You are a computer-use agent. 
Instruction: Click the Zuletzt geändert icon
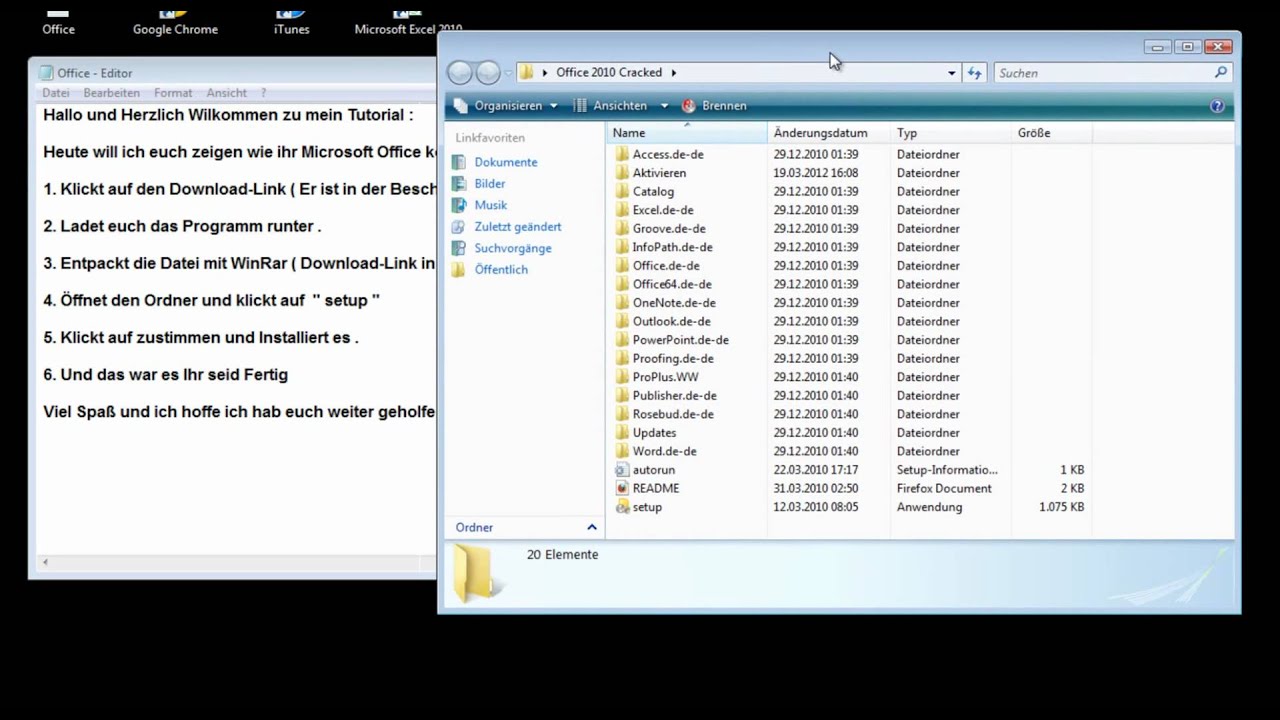pyautogui.click(x=459, y=227)
